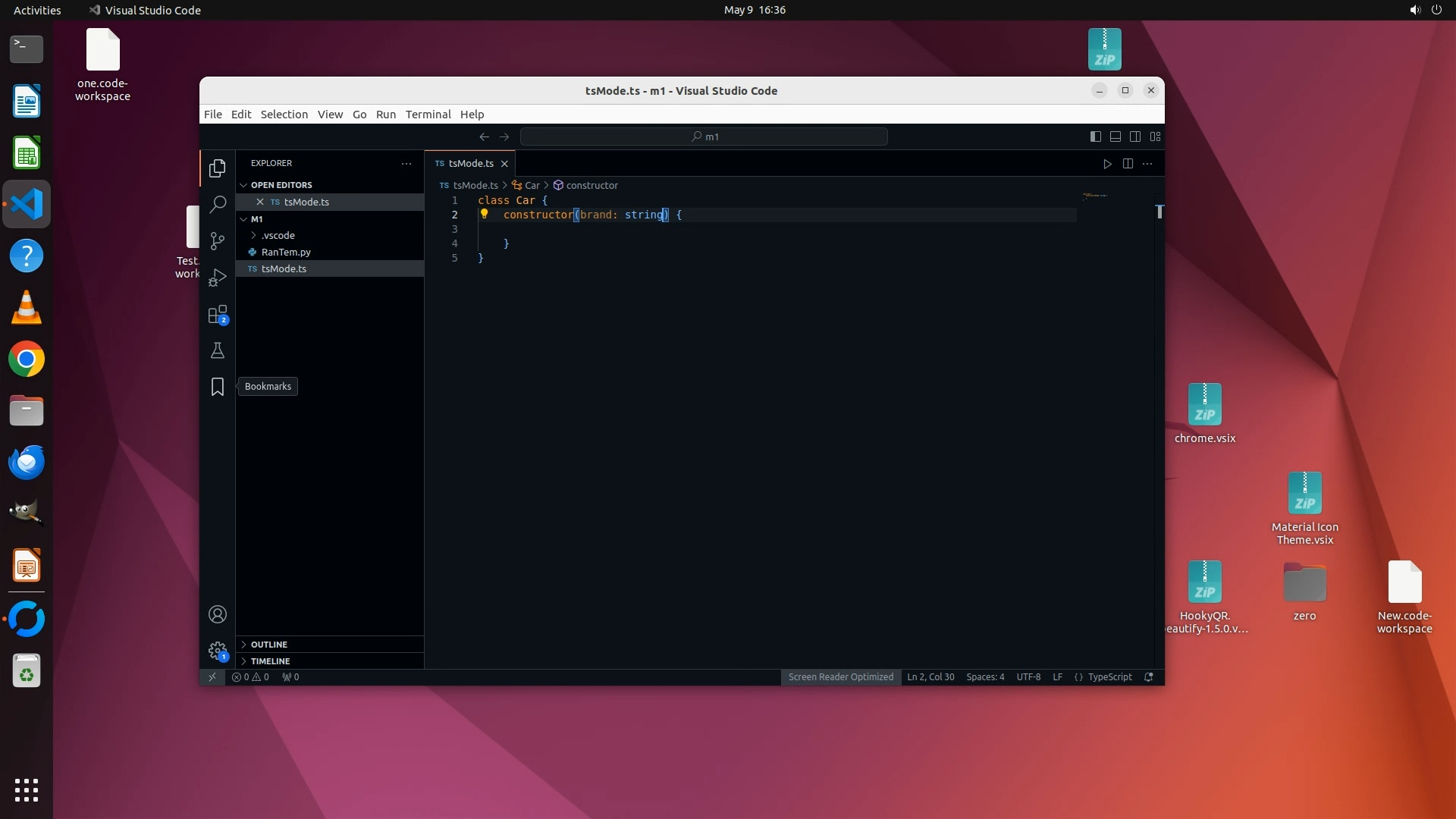Click the Run file play icon
The image size is (1456, 819).
tap(1107, 164)
